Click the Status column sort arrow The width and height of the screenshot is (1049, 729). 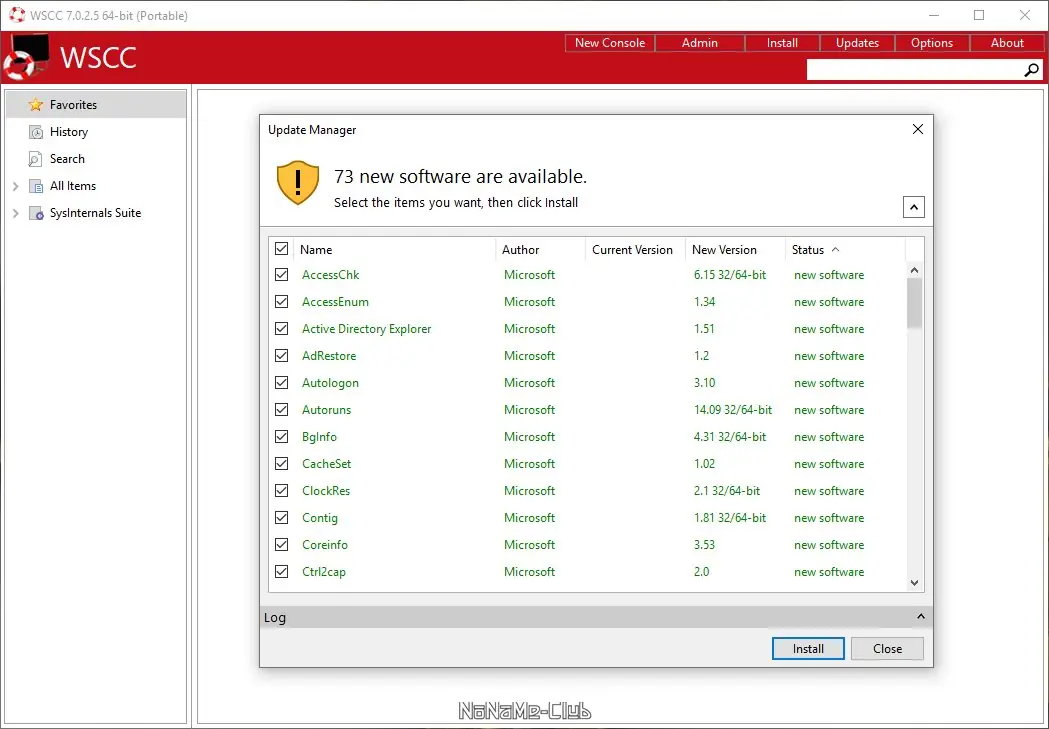[x=836, y=249]
